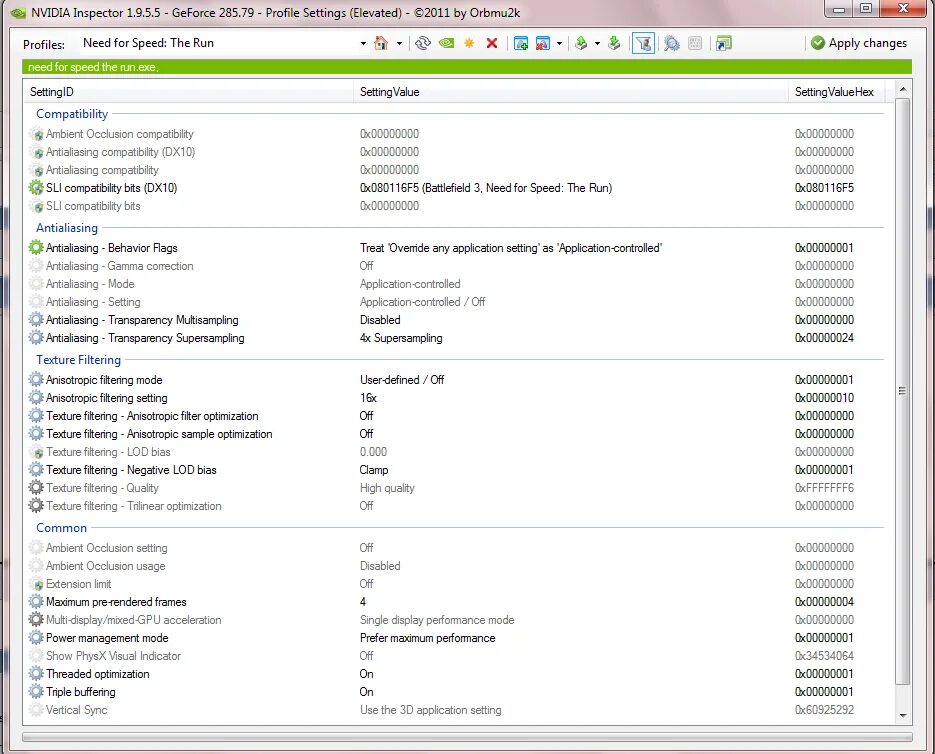Open the dropdown arrow next to export profiles icon
Viewport: 935px width, 754px height.
click(x=597, y=44)
